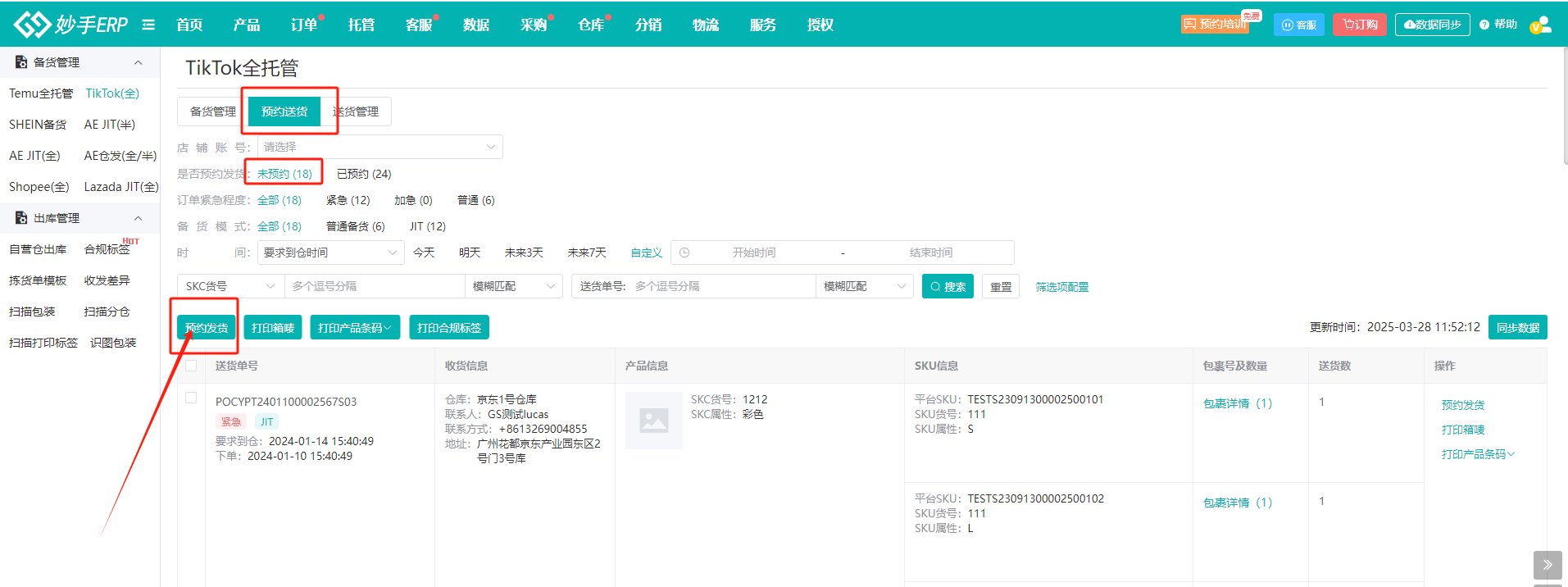Image resolution: width=1568 pixels, height=587 pixels.
Task: Filter by 未预约 (18)
Action: pos(284,174)
